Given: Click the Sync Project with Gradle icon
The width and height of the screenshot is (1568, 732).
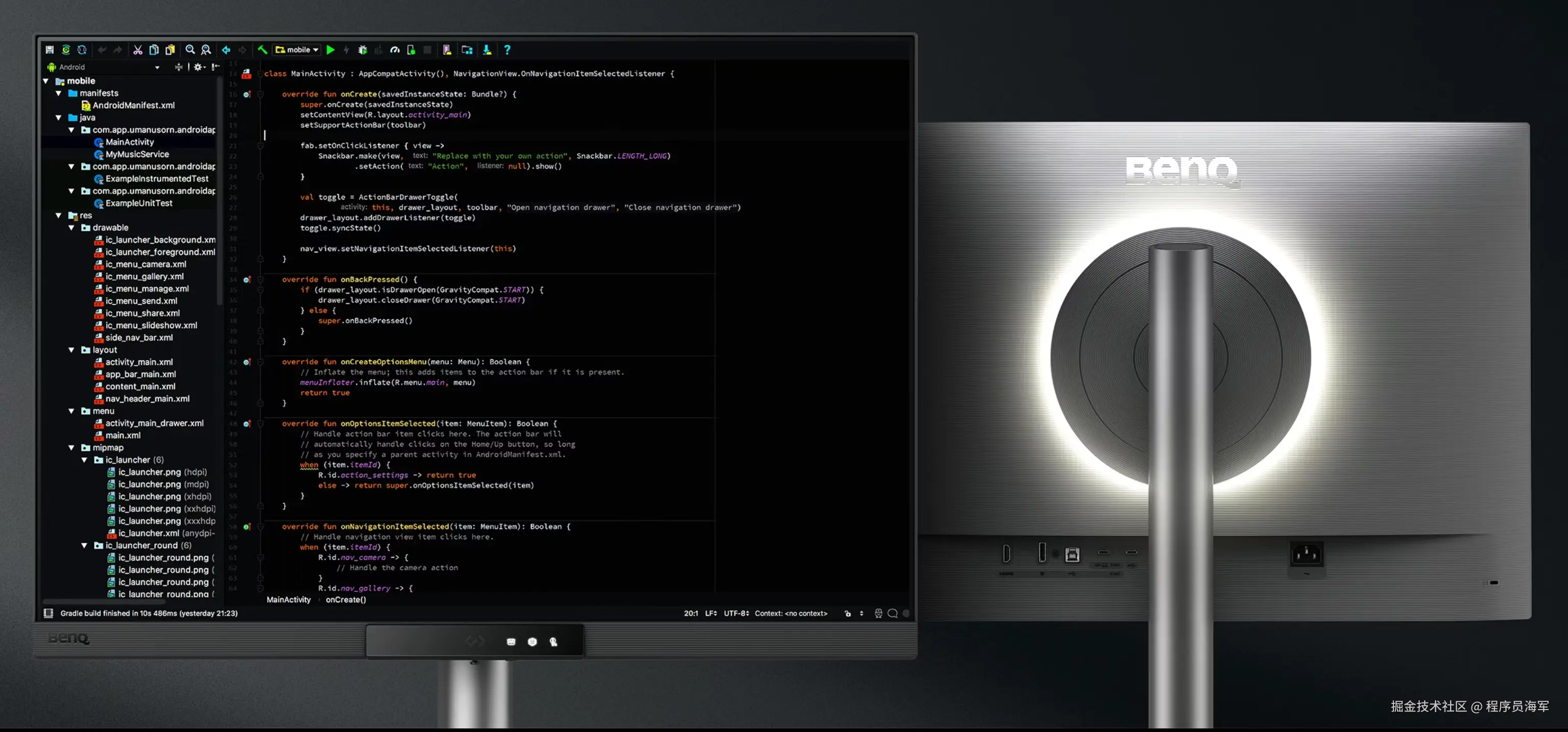Looking at the screenshot, I should pyautogui.click(x=66, y=50).
